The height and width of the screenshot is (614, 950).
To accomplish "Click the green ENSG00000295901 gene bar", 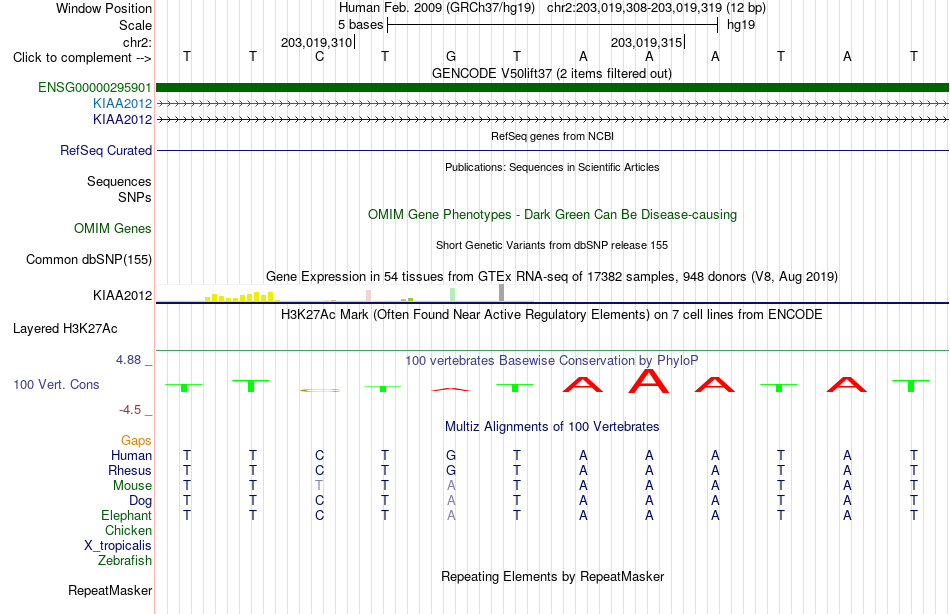I will click(x=552, y=87).
